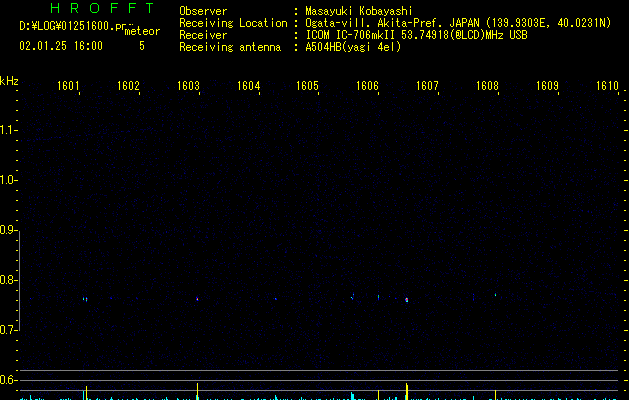This screenshot has width=629, height=400.
Task: Select the A504HB(yagi 4el) antenna text
Action: [x=353, y=47]
